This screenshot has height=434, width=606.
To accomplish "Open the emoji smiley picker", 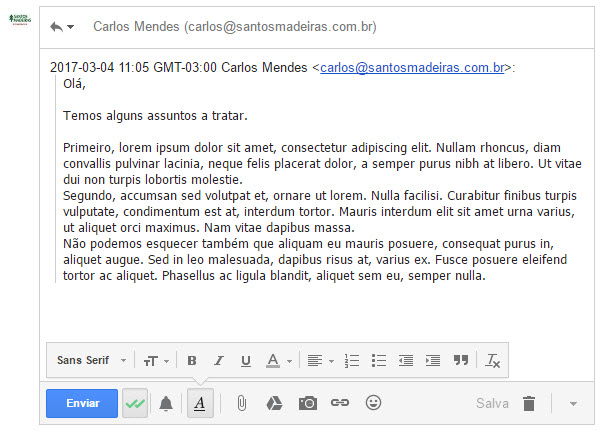I will point(374,403).
